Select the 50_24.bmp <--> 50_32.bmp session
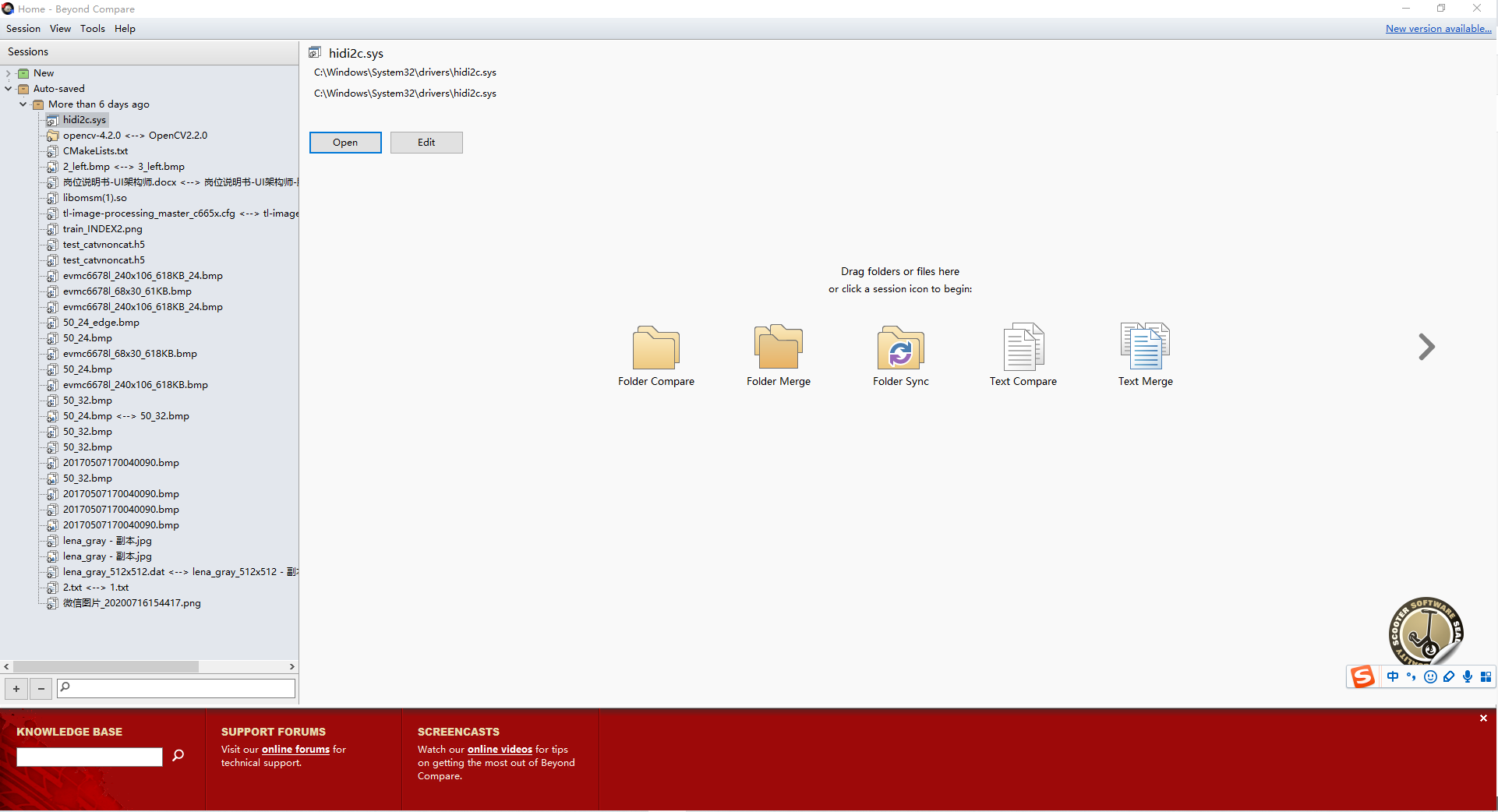This screenshot has height=812, width=1498. (125, 416)
